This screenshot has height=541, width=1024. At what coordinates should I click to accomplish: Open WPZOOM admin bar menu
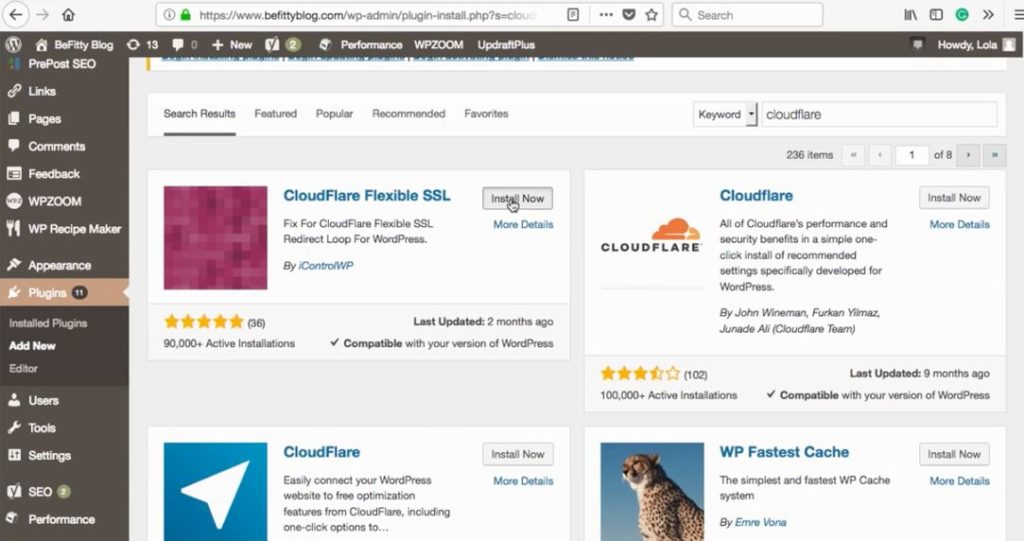coord(439,44)
